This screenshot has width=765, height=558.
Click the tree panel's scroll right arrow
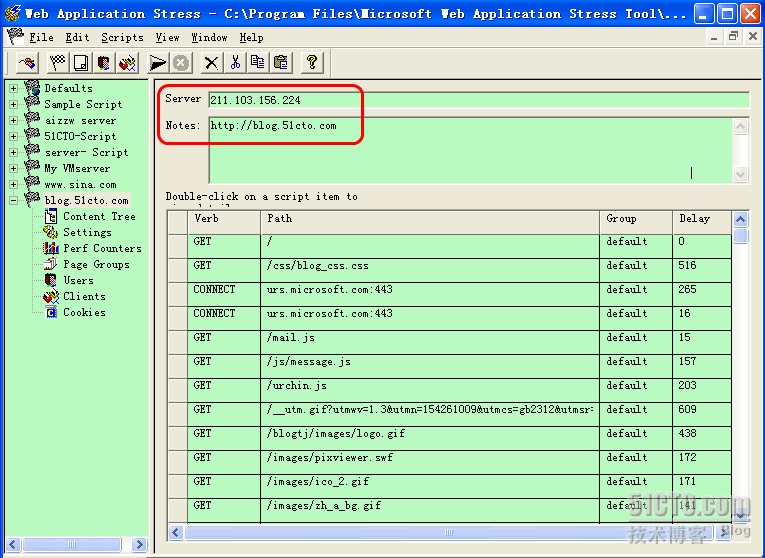139,544
